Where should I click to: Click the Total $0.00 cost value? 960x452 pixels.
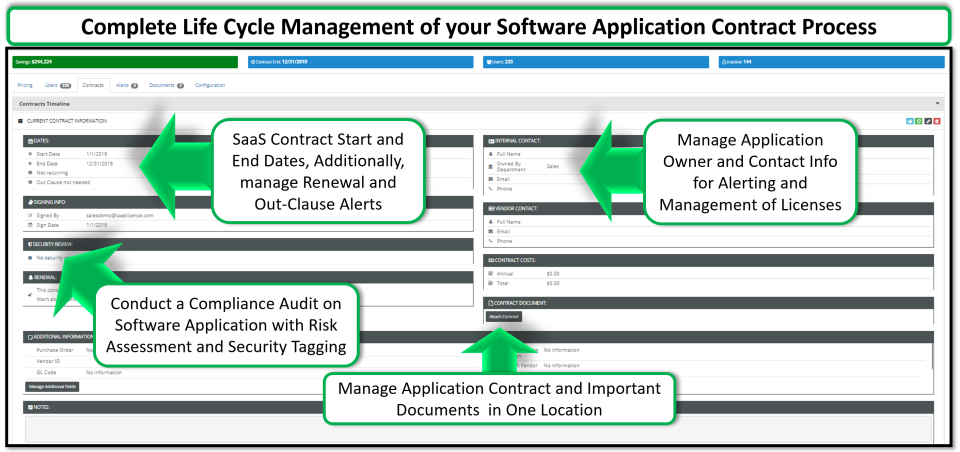(x=553, y=283)
